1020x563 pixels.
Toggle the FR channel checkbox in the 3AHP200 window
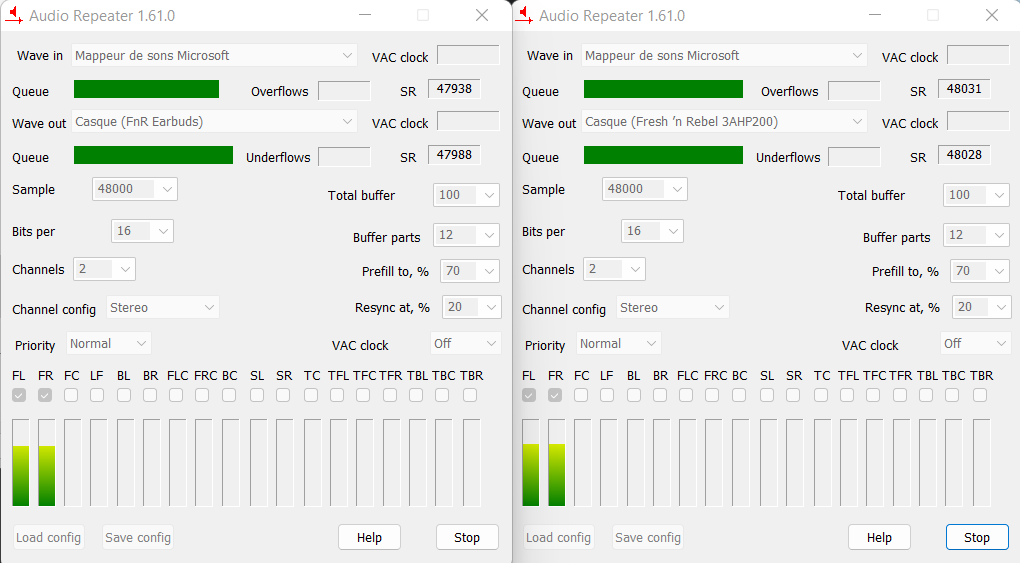pyautogui.click(x=555, y=395)
